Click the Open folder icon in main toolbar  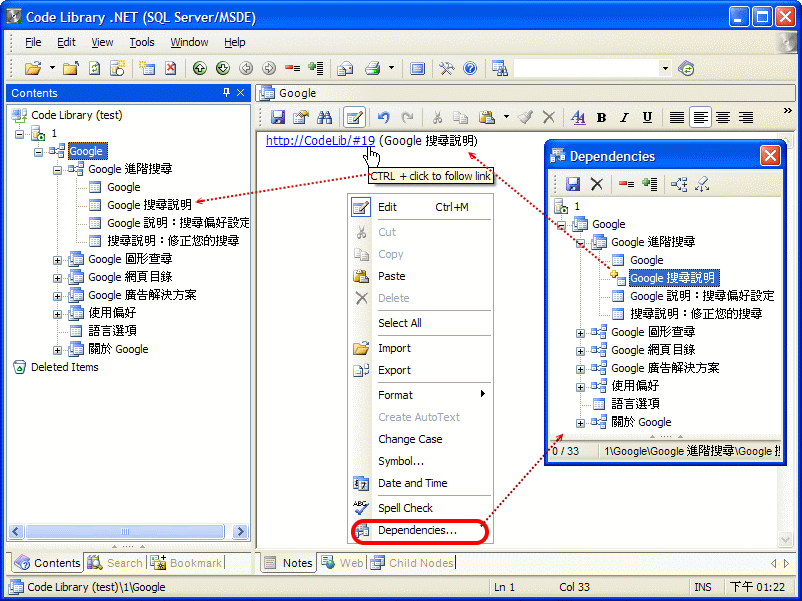(x=33, y=68)
